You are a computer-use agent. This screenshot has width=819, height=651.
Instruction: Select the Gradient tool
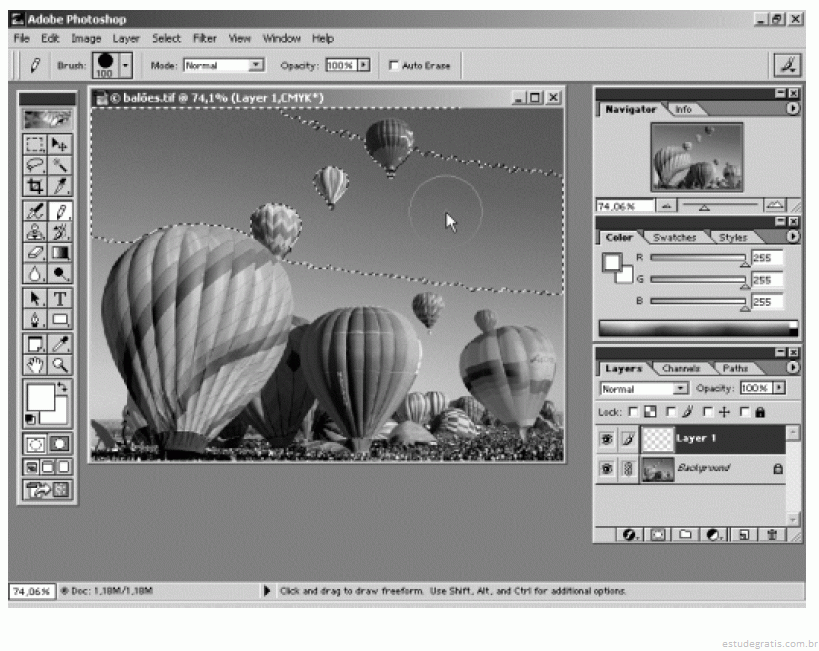(60, 252)
